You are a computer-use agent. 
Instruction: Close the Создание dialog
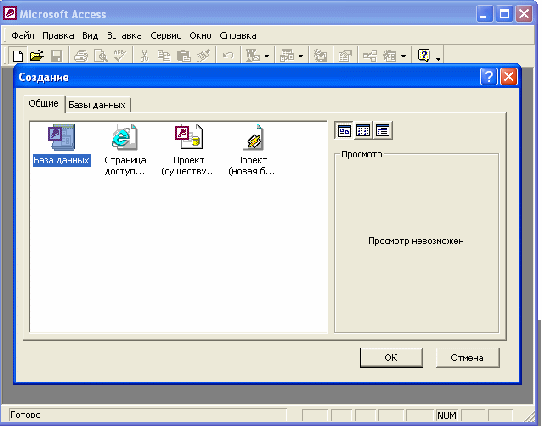508,76
